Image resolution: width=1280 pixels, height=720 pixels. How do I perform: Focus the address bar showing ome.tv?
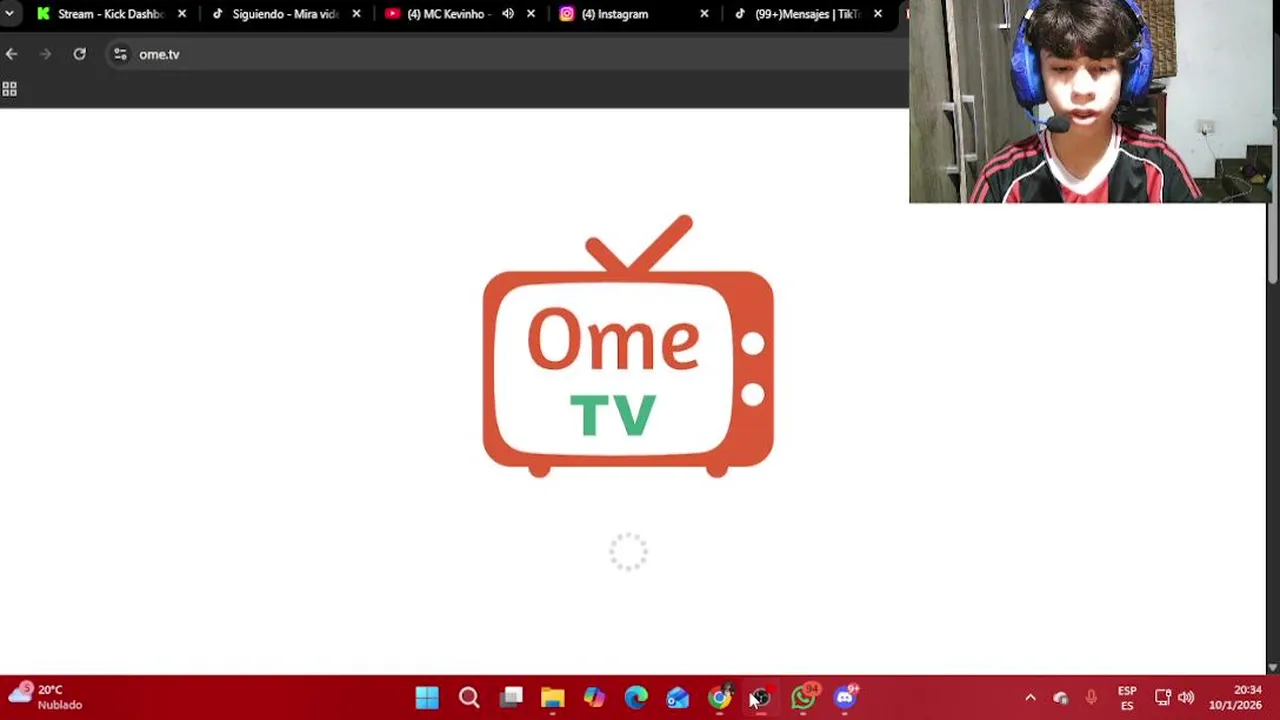click(x=505, y=54)
